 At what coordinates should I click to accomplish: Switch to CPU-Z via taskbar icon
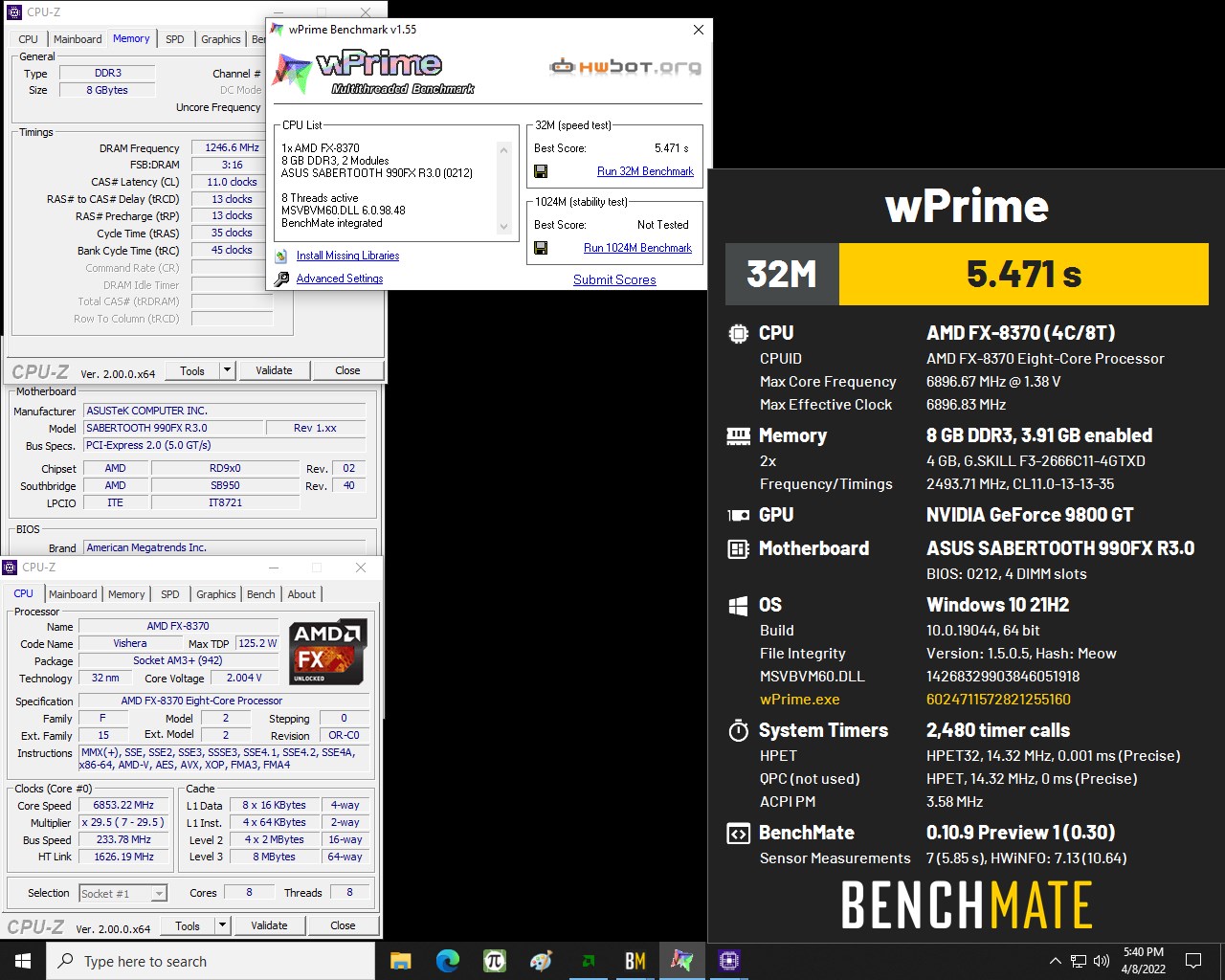pos(729,961)
